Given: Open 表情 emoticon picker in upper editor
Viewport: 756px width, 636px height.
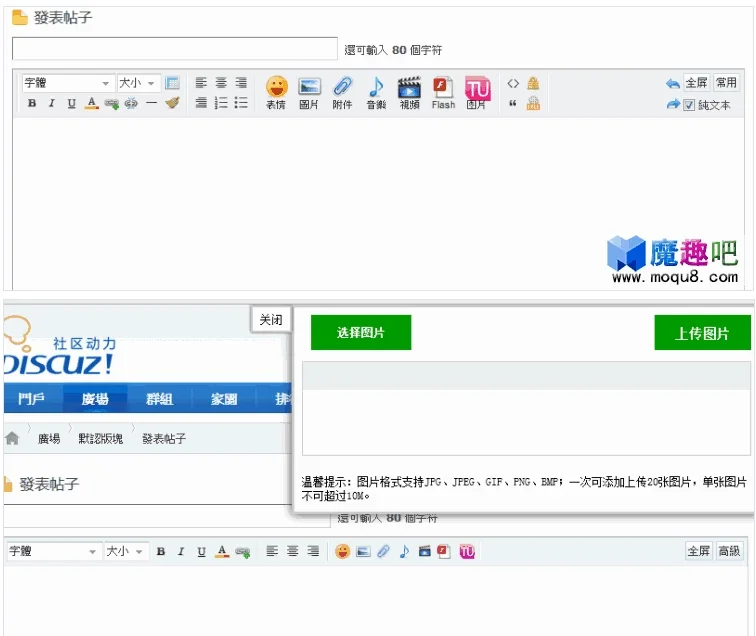Looking at the screenshot, I should click(x=276, y=93).
